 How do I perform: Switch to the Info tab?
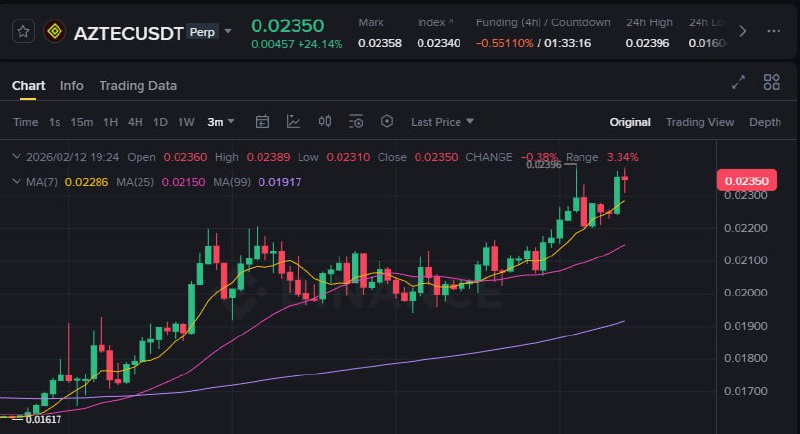[72, 86]
